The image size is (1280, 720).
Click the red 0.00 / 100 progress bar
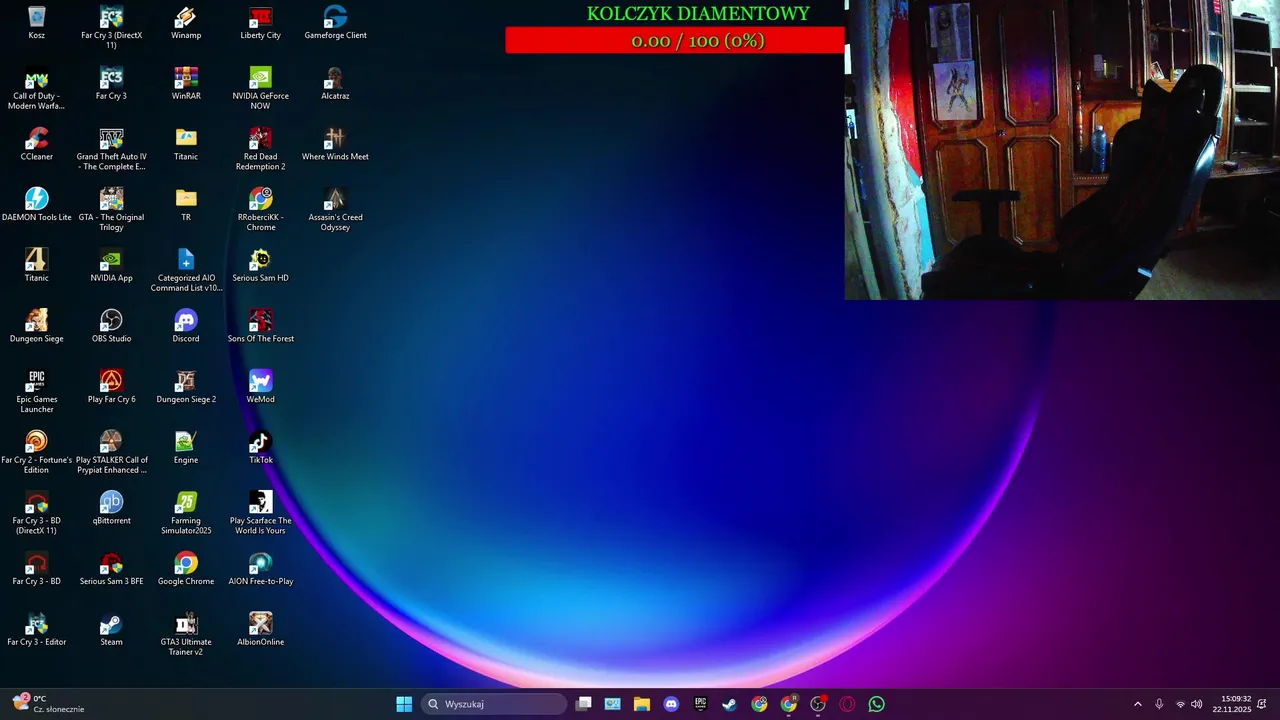[675, 40]
